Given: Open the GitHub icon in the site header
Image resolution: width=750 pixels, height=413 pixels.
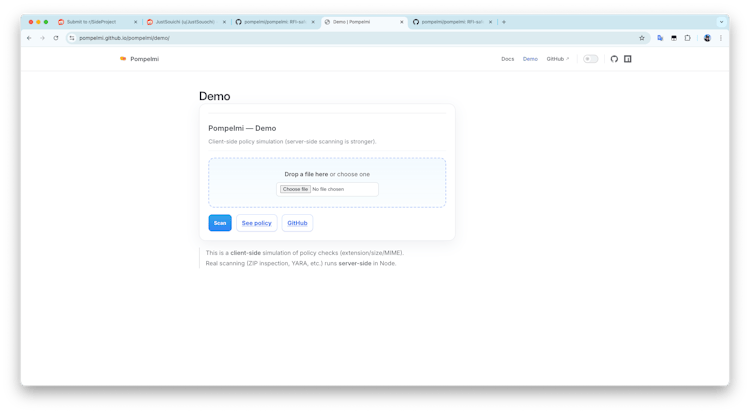Looking at the screenshot, I should pyautogui.click(x=614, y=59).
